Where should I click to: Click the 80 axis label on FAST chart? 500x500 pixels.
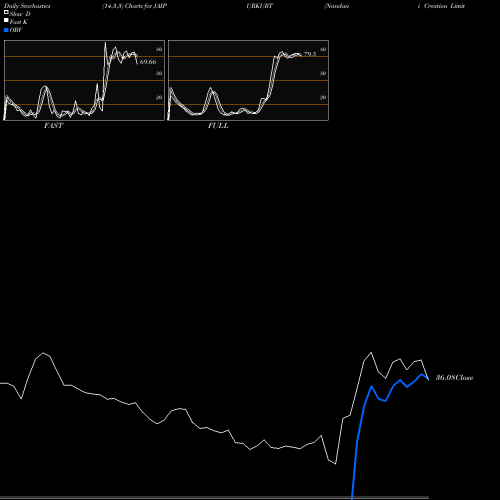click(x=159, y=49)
